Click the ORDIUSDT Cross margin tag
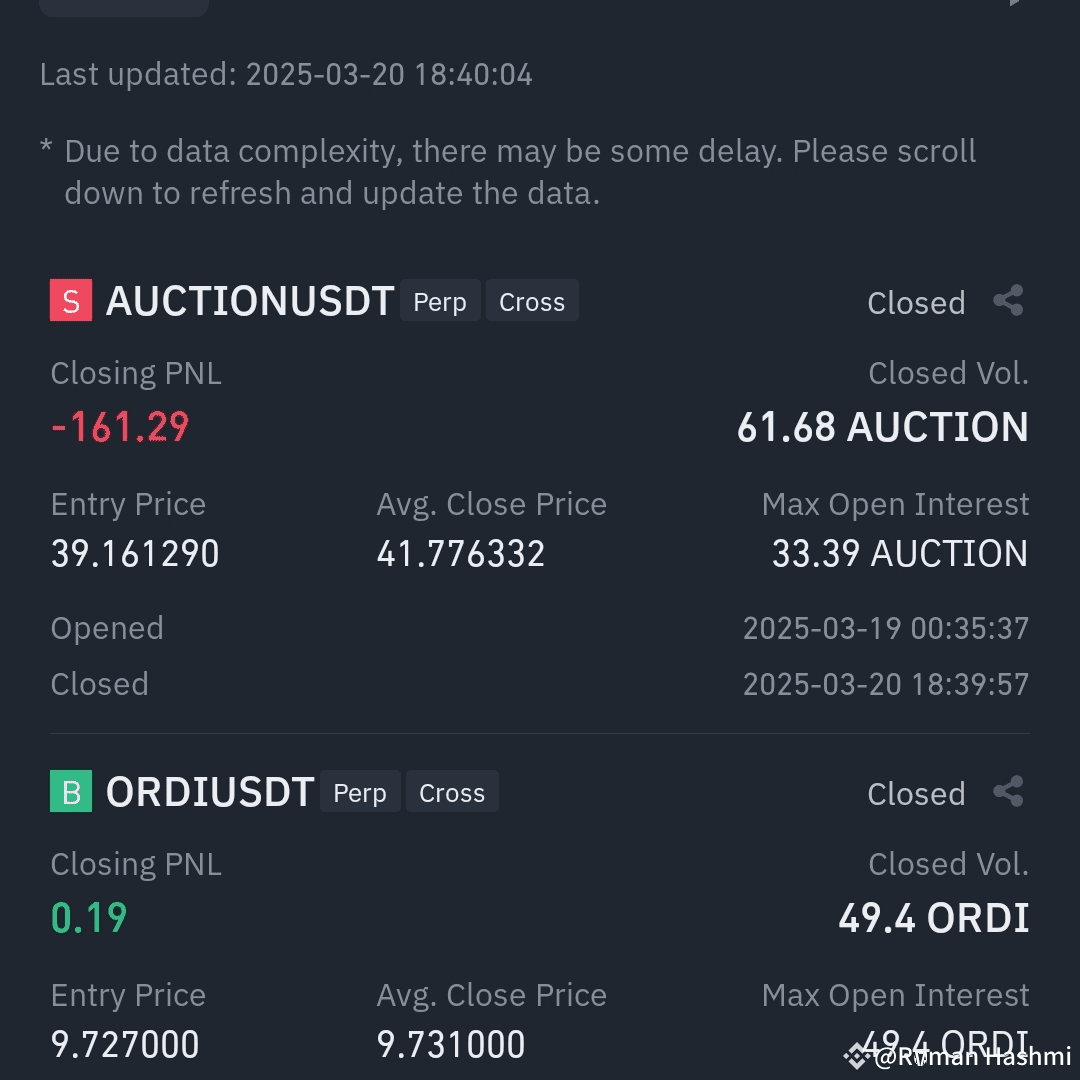 coord(453,791)
